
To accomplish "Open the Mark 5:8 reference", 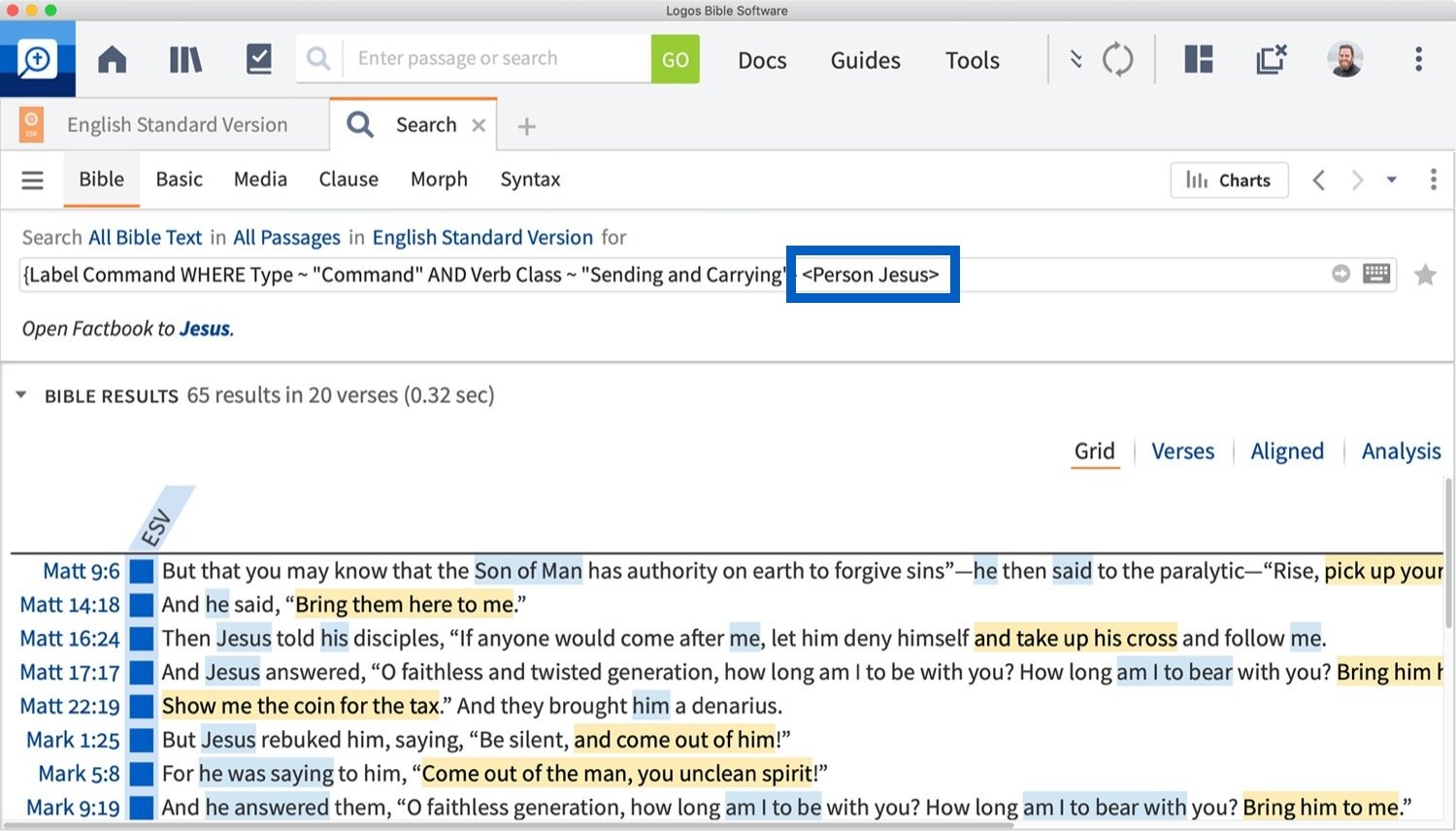I will [x=79, y=775].
